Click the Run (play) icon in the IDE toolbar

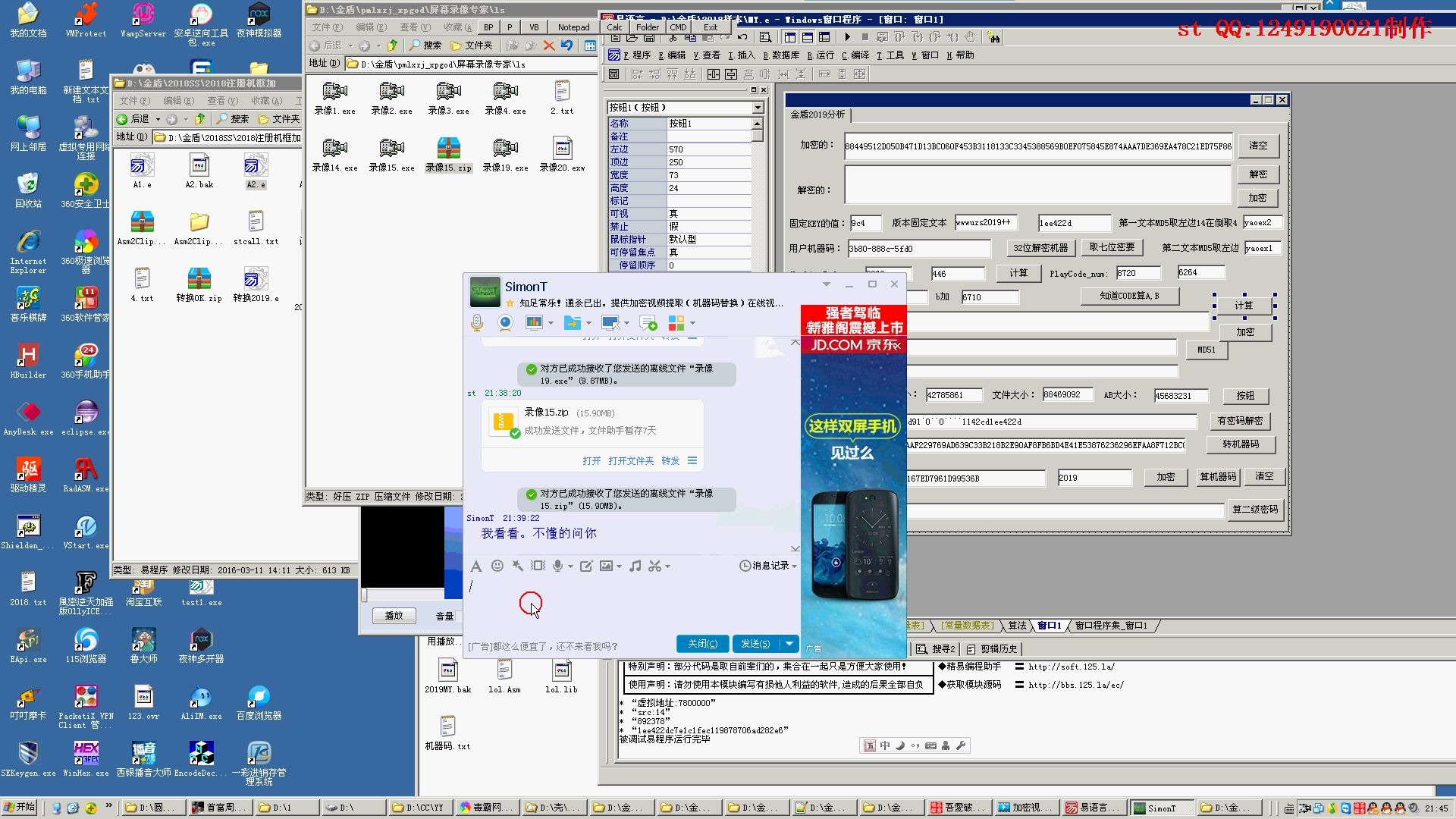point(847,37)
